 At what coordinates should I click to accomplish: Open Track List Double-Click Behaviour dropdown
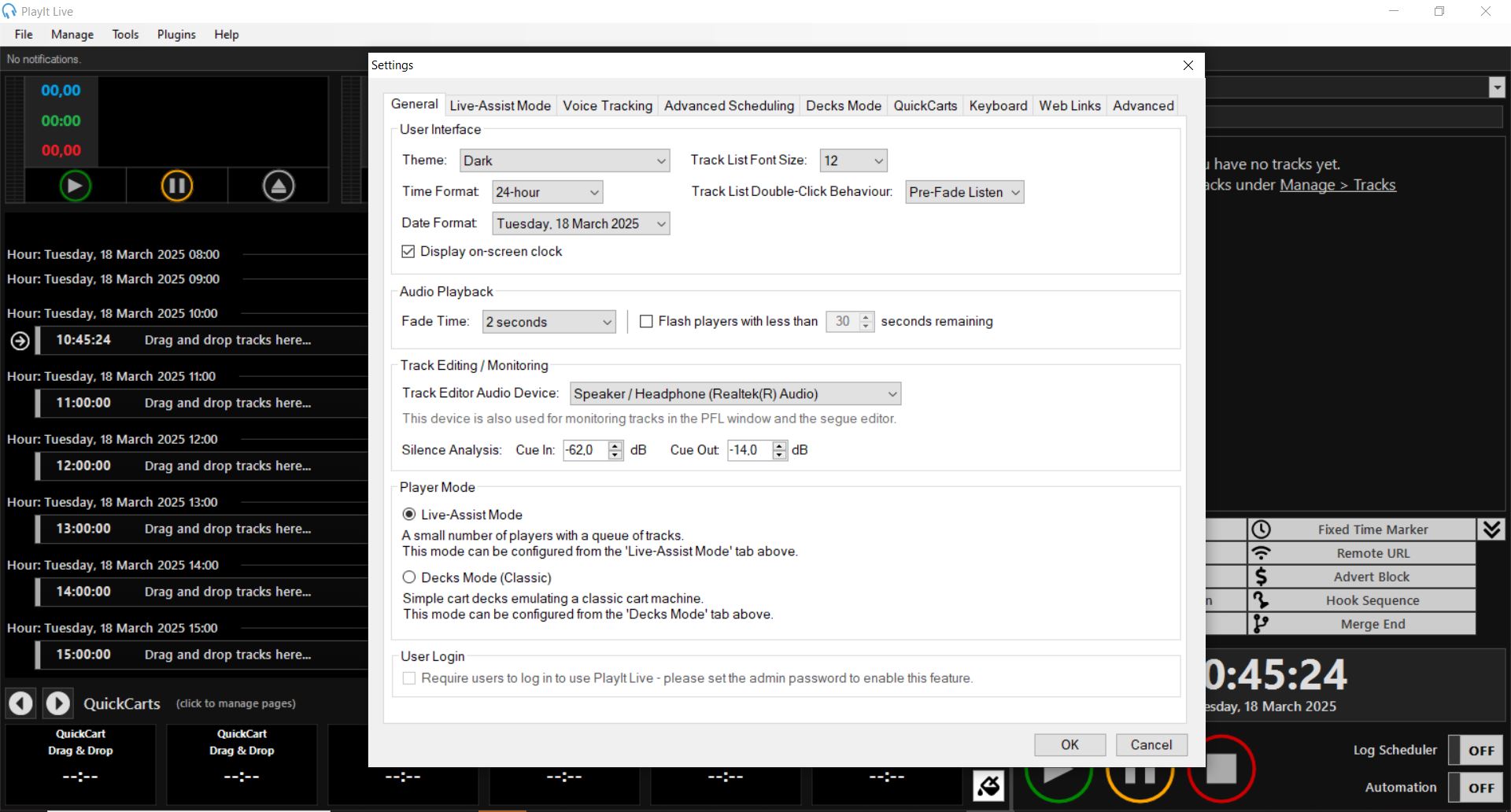click(x=964, y=192)
